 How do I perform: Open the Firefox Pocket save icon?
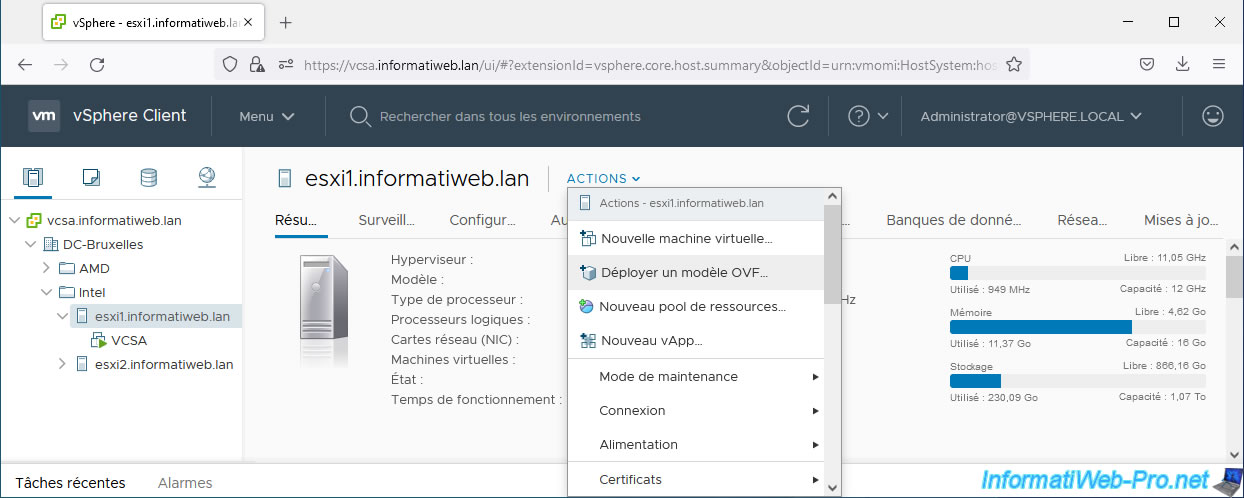(x=1148, y=64)
